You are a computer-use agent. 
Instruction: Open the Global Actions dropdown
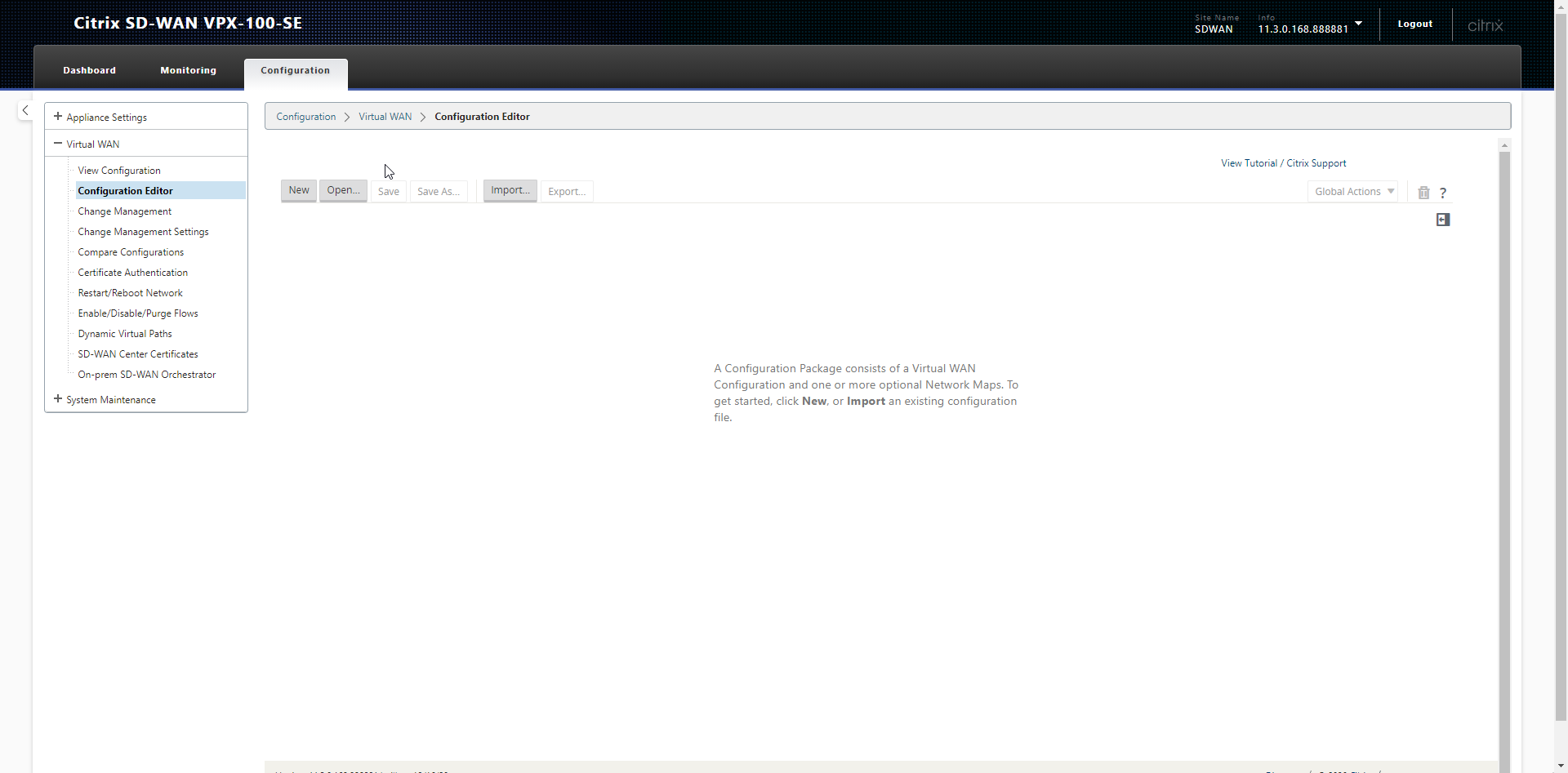pos(1352,192)
